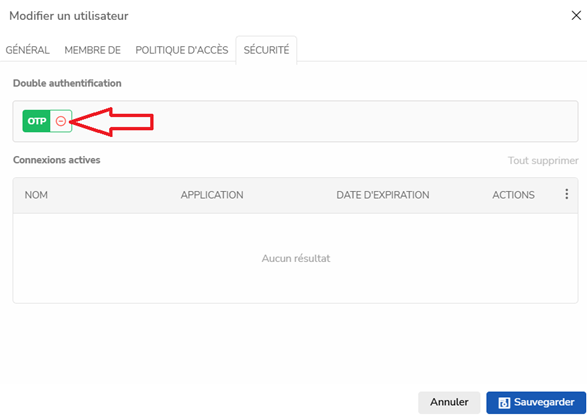This screenshot has height=418, width=587.
Task: Sort by the NOM column header
Action: pos(36,195)
